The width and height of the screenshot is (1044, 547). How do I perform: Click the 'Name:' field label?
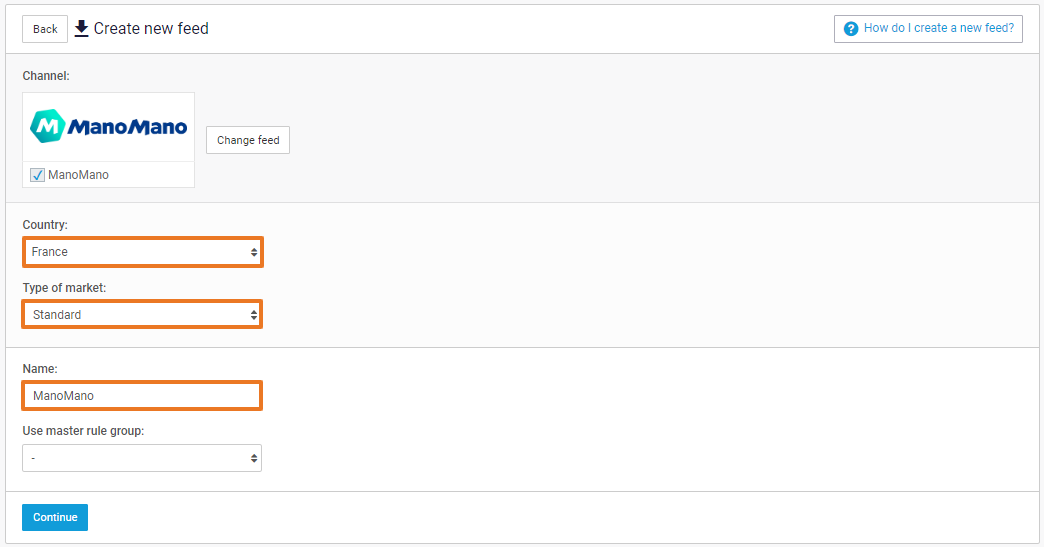coord(40,369)
